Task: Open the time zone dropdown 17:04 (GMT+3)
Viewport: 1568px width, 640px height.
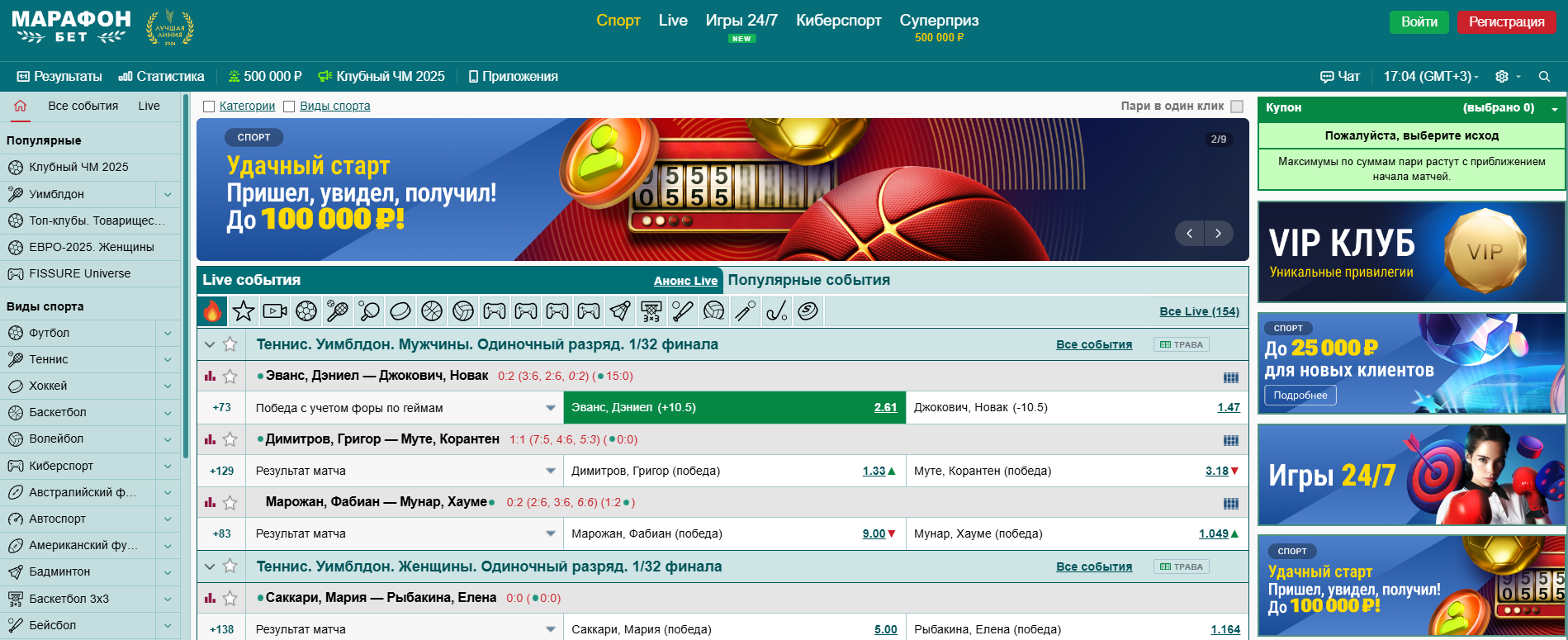Action: pyautogui.click(x=1431, y=76)
